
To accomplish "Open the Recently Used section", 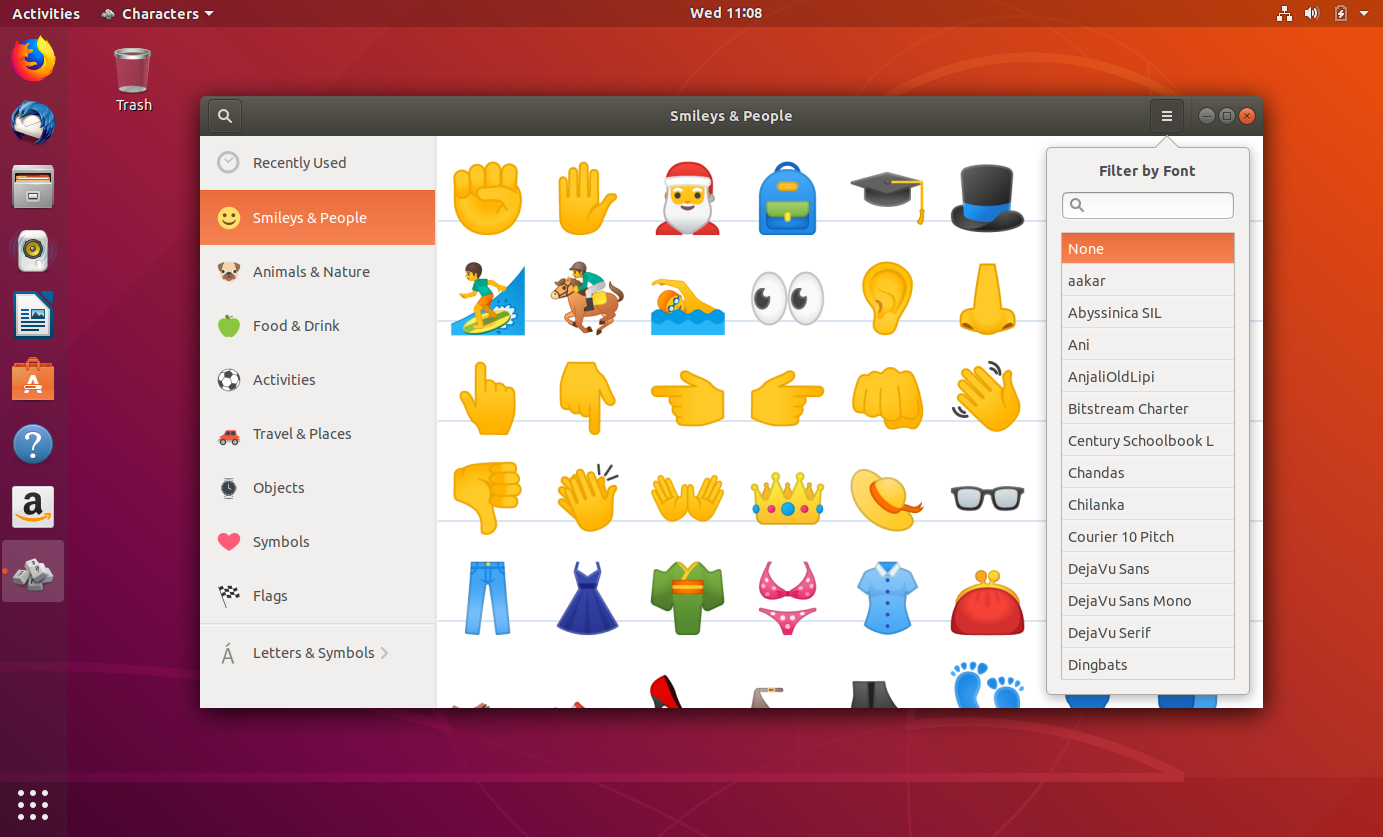I will point(299,162).
